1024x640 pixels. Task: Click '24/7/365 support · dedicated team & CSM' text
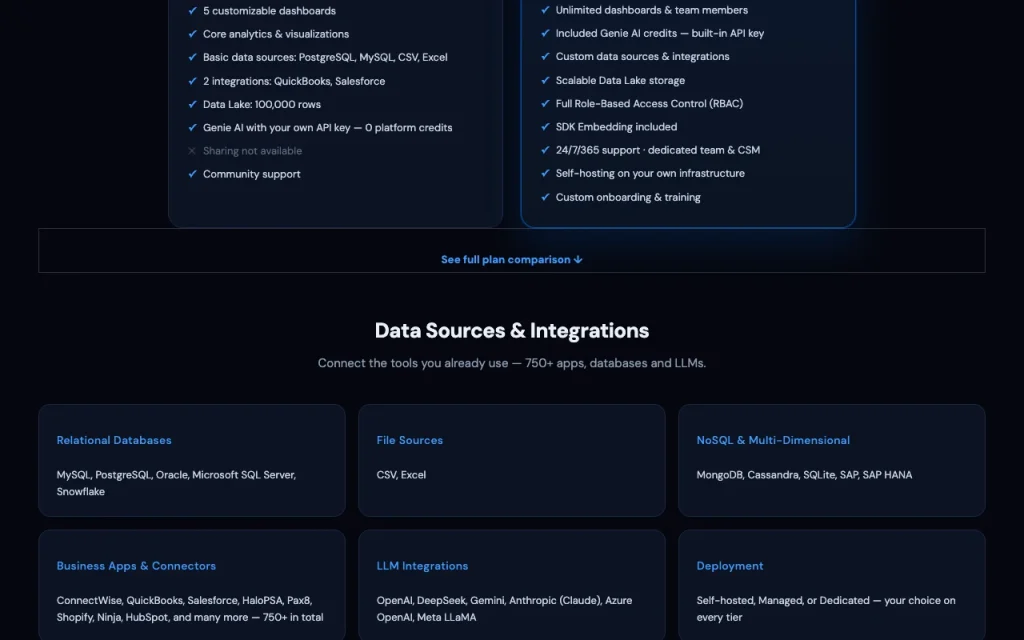point(658,150)
